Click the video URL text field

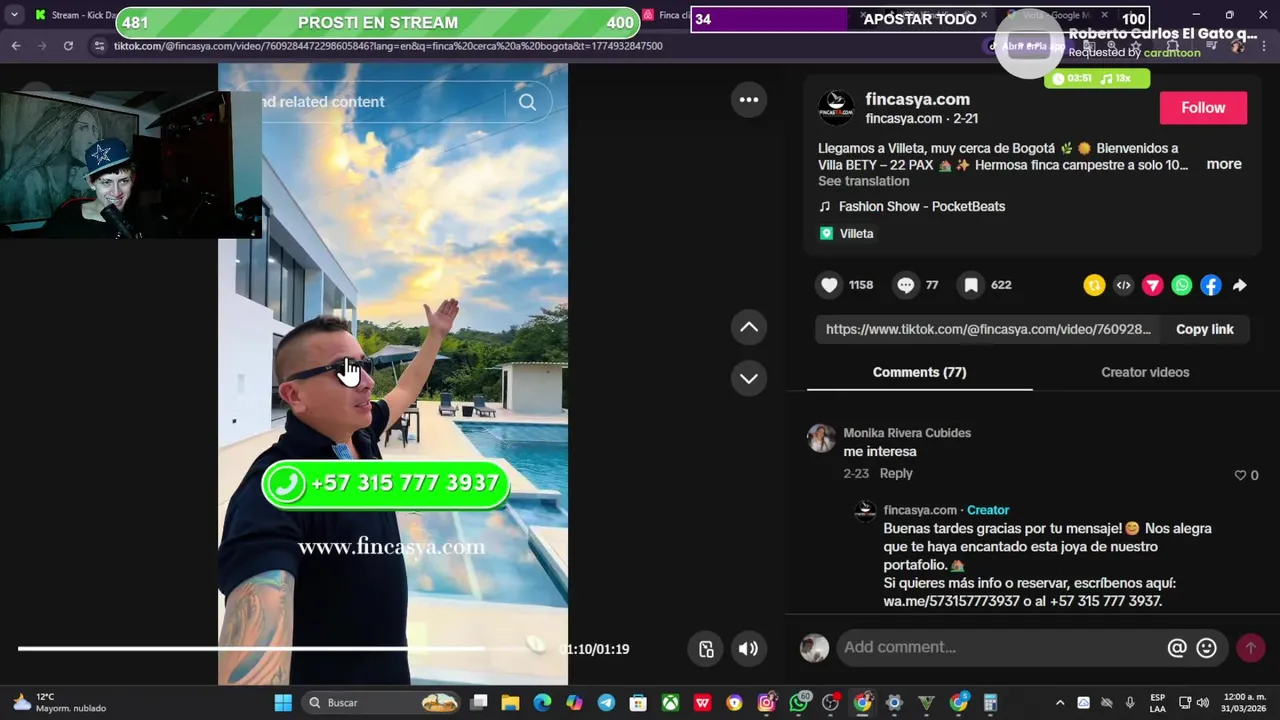988,330
